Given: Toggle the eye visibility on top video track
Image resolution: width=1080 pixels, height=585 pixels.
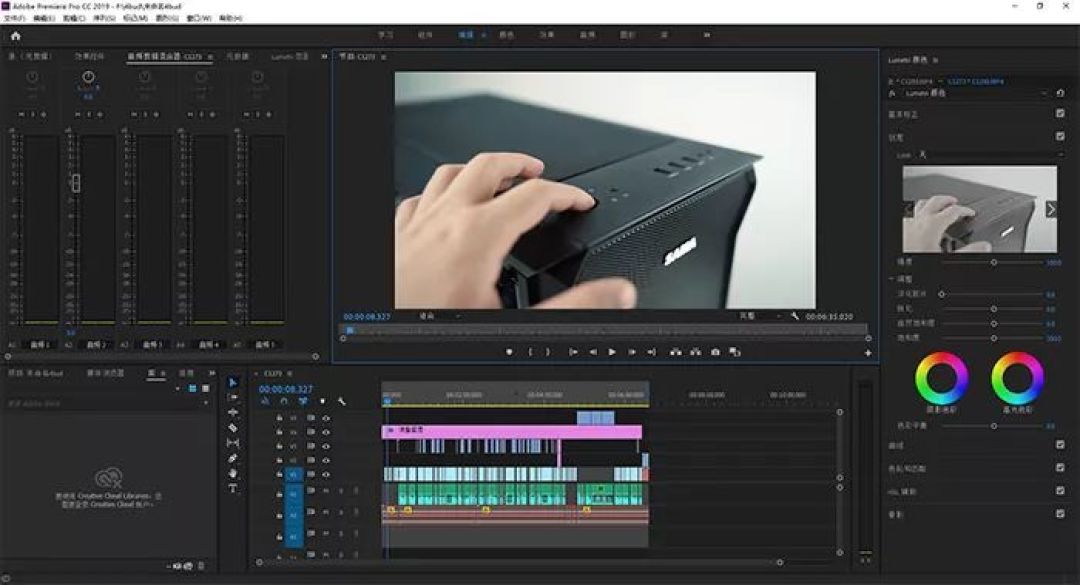Looking at the screenshot, I should (326, 418).
